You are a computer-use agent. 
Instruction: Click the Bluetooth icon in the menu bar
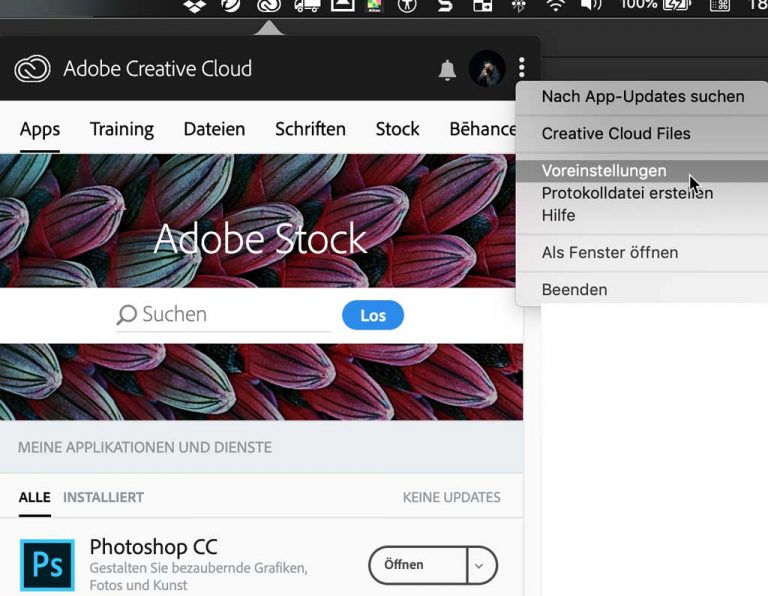click(x=519, y=6)
